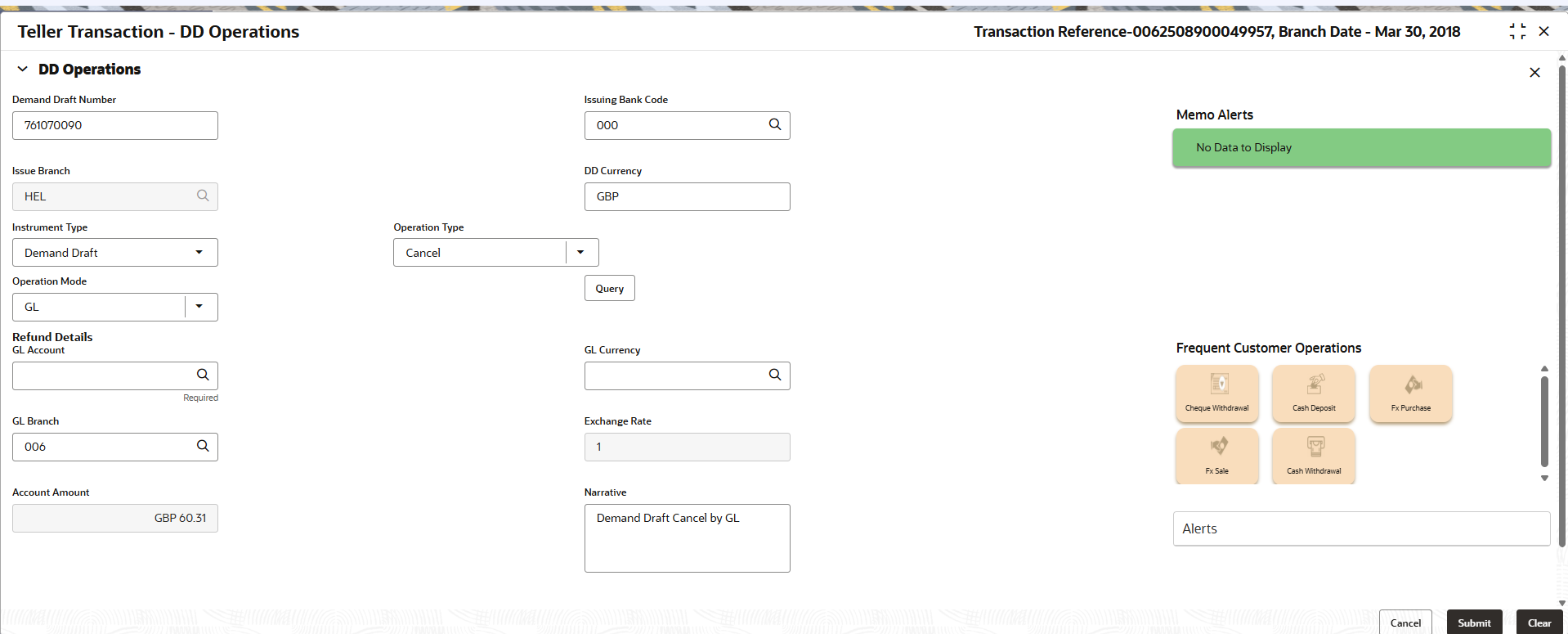Open the Instrument Type dropdown
1568x634 pixels.
[115, 252]
